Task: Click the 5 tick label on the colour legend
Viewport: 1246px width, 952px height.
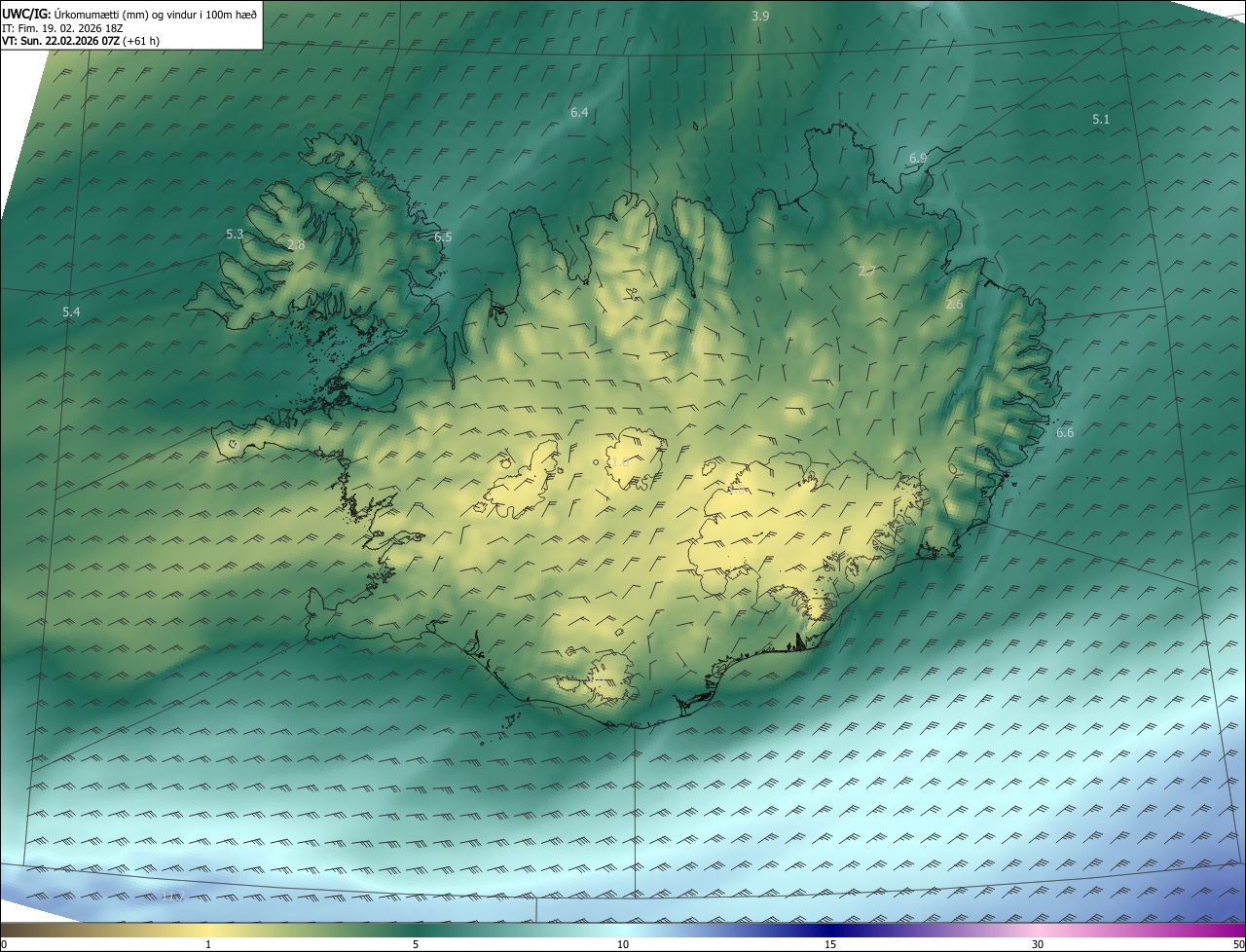Action: [x=416, y=944]
